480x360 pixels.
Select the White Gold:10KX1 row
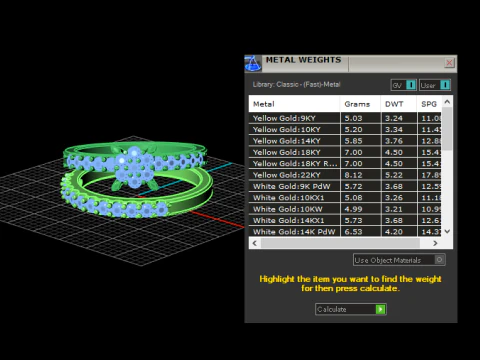click(x=345, y=198)
